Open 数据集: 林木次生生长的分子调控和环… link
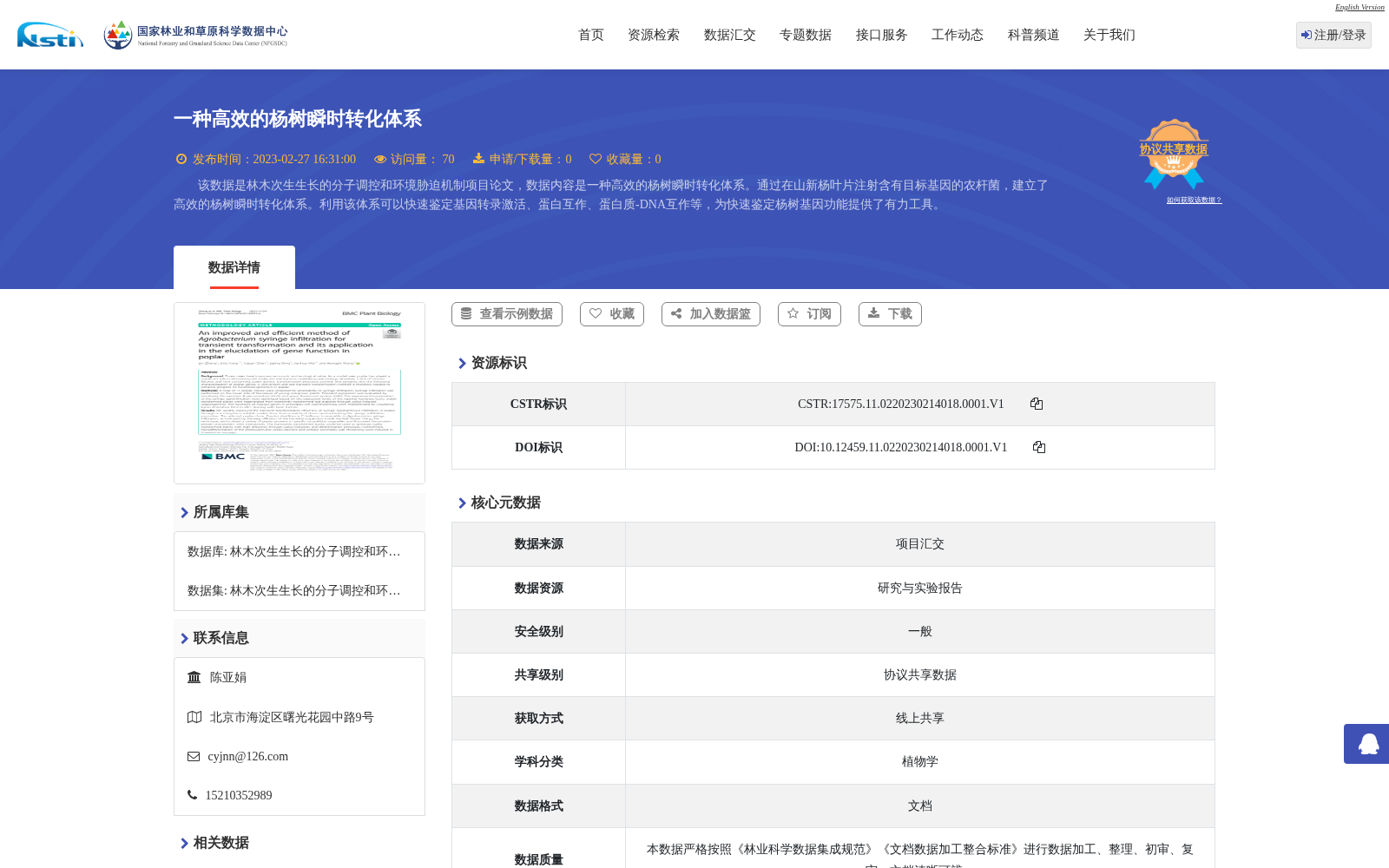1389x868 pixels. pos(294,591)
